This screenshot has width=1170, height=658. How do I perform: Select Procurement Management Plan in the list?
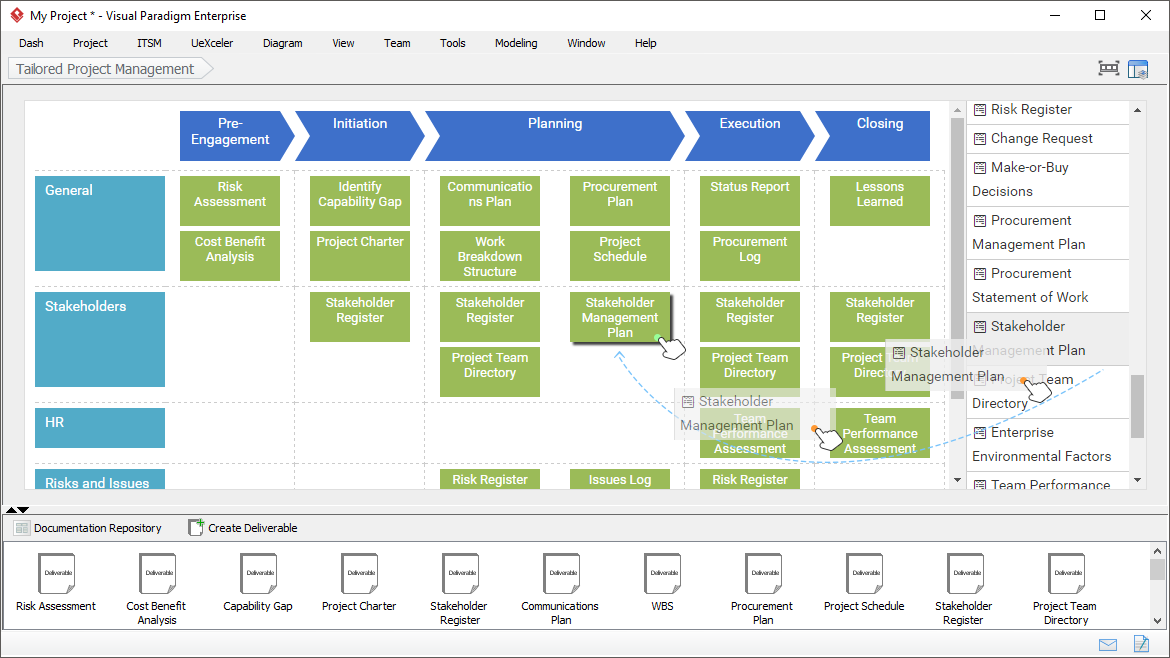(1048, 233)
